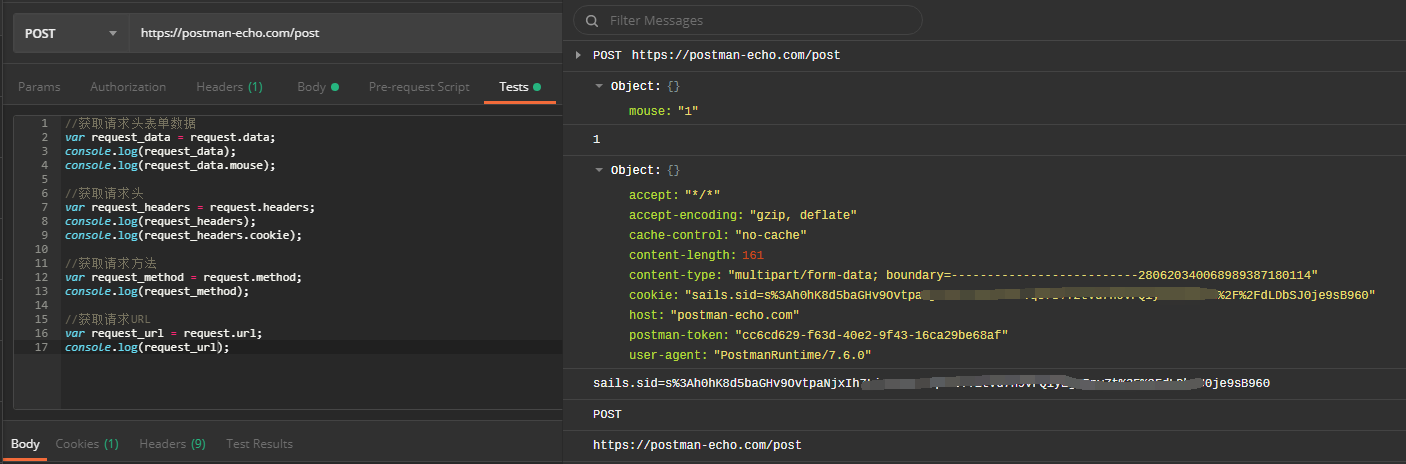The height and width of the screenshot is (464, 1406).
Task: Click the content-length 161 value
Action: (x=753, y=255)
